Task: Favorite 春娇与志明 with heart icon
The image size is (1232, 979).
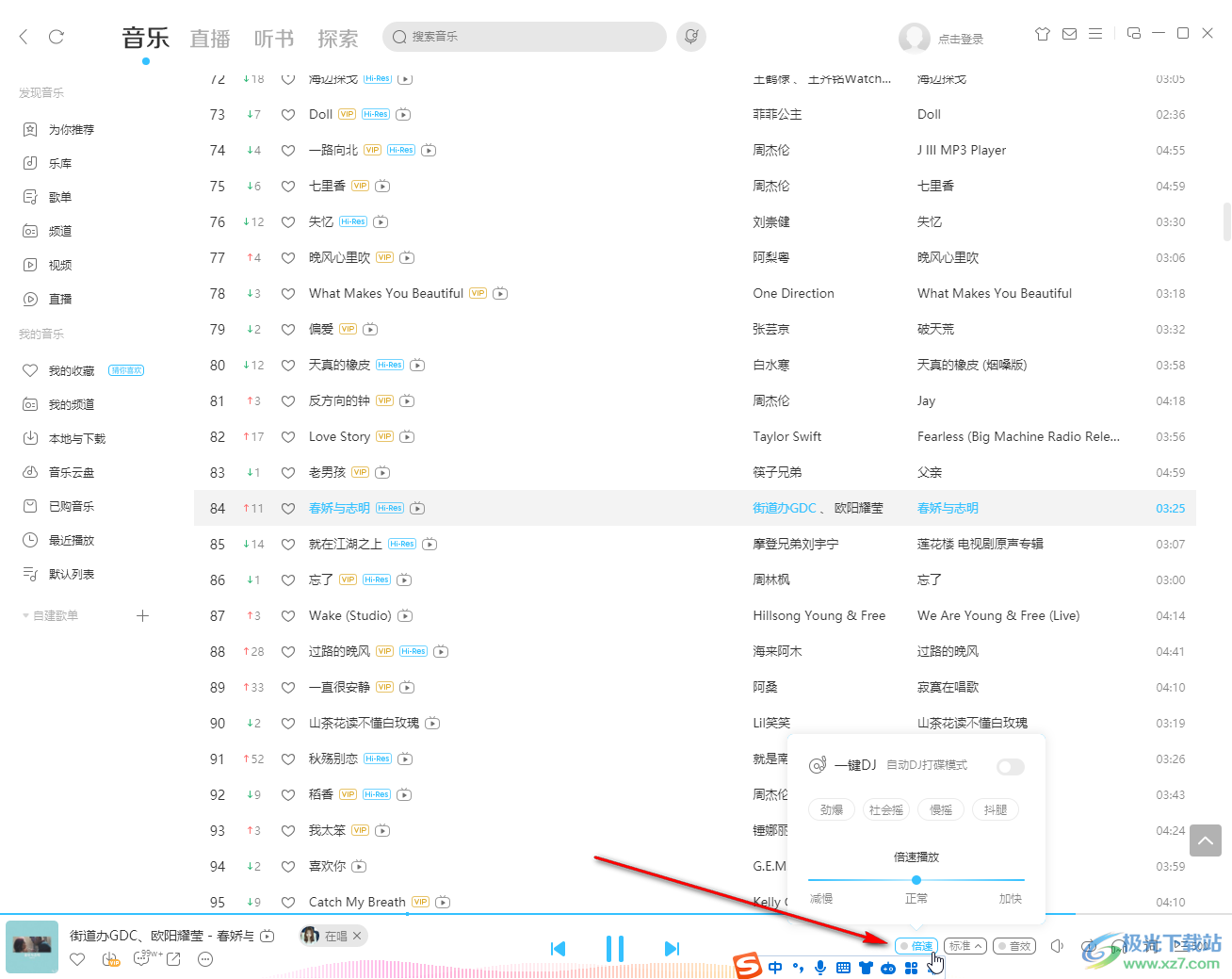Action: click(288, 509)
